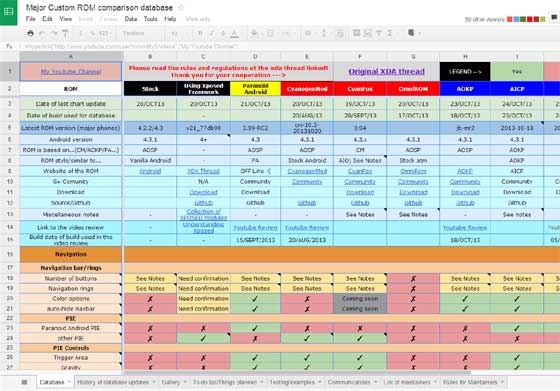Image resolution: width=560 pixels, height=391 pixels.
Task: Select the Stock ROM header cell
Action: tap(150, 89)
